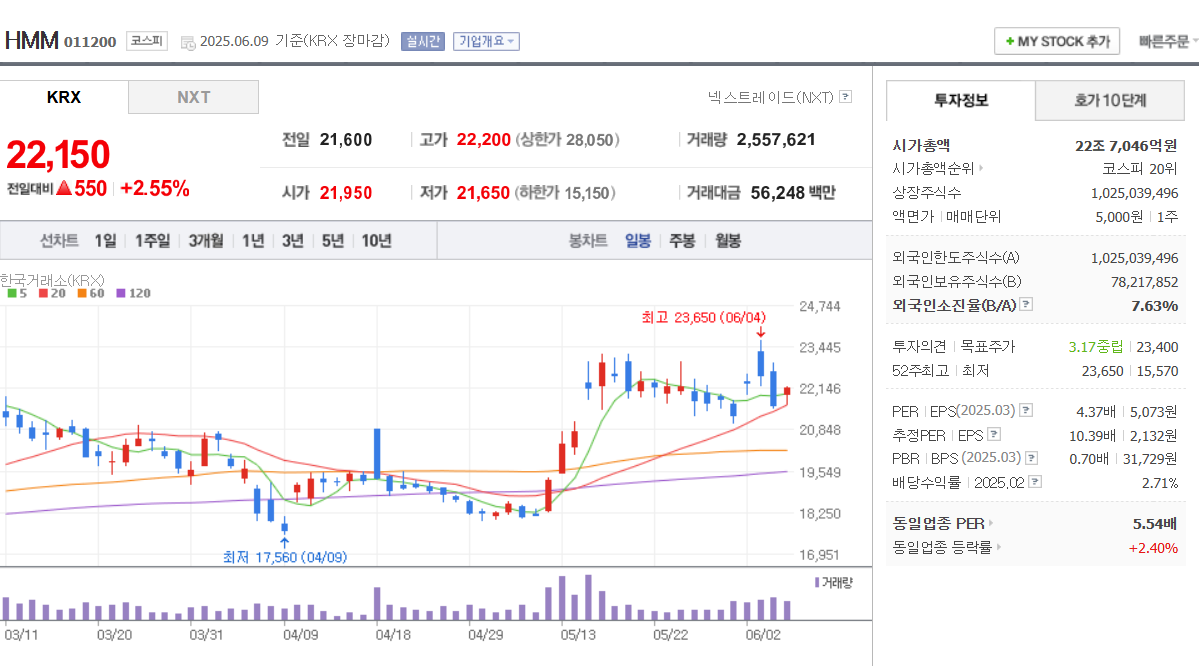Expand the 동일업종 PER arrow link
Image resolution: width=1199 pixels, height=666 pixels.
tap(990, 524)
